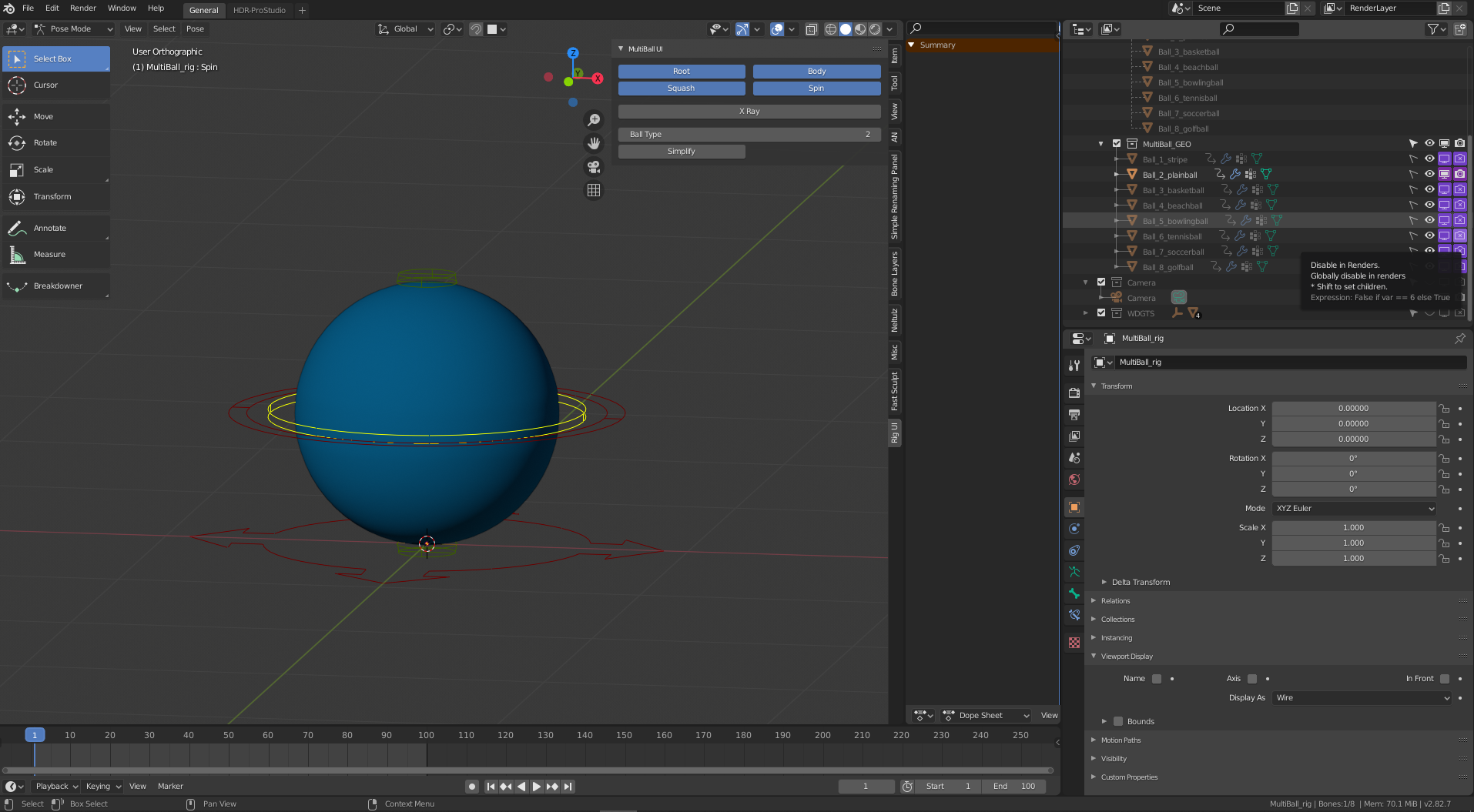This screenshot has height=812, width=1474.
Task: Uncheck the MultiBall_GEO collection checkbox
Action: tap(1117, 144)
